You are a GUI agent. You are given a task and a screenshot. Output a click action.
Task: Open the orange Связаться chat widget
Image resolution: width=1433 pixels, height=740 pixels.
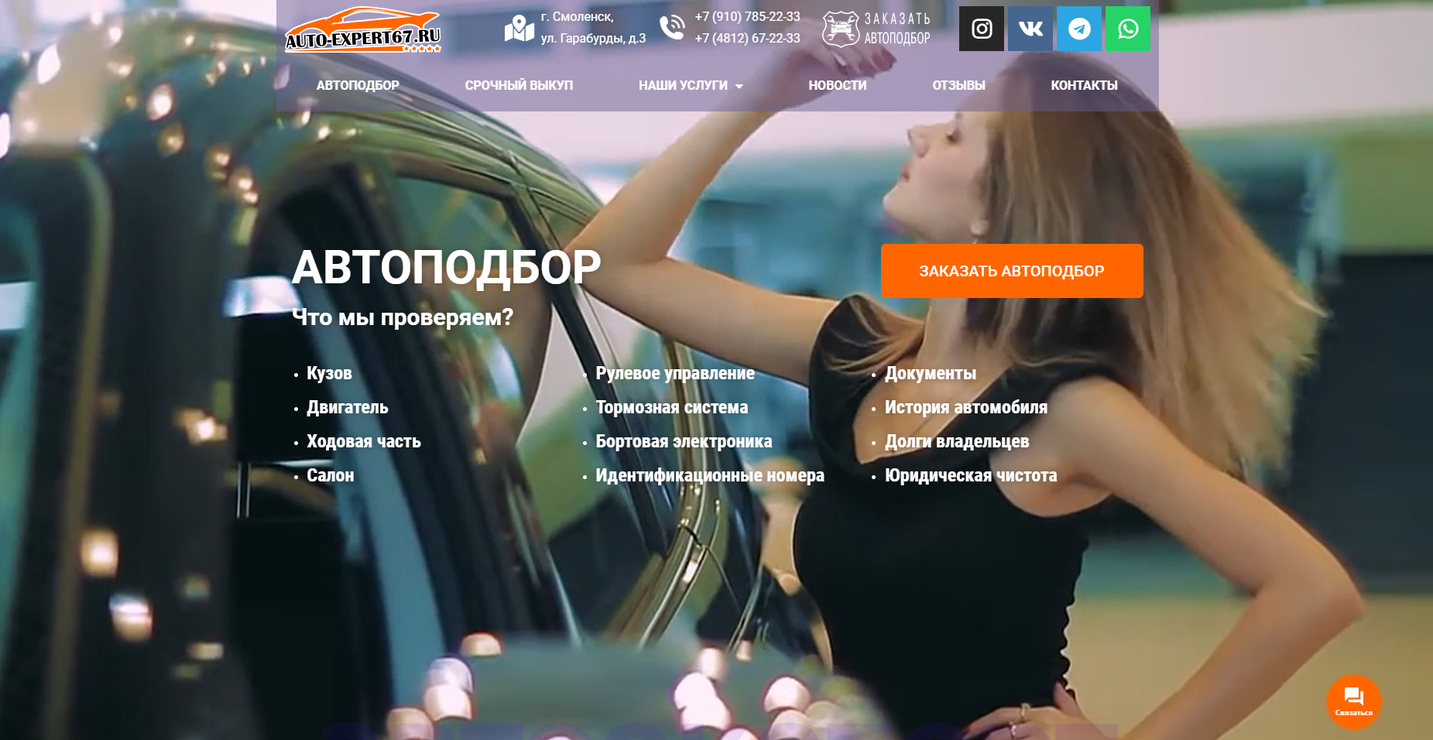[x=1353, y=701]
